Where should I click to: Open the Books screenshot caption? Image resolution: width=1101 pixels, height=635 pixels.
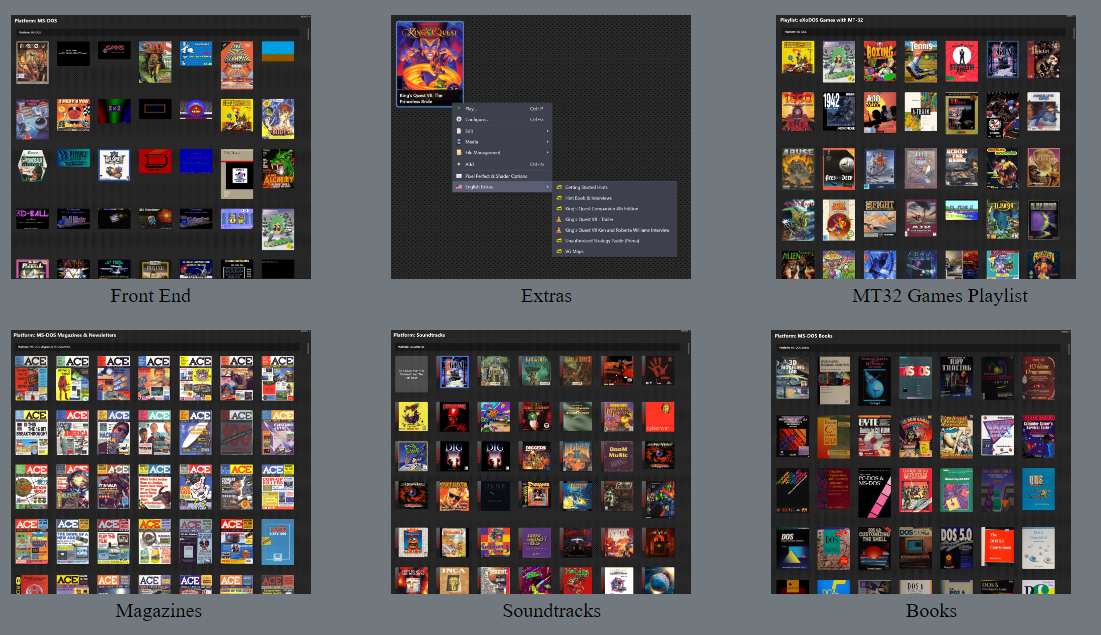click(931, 610)
